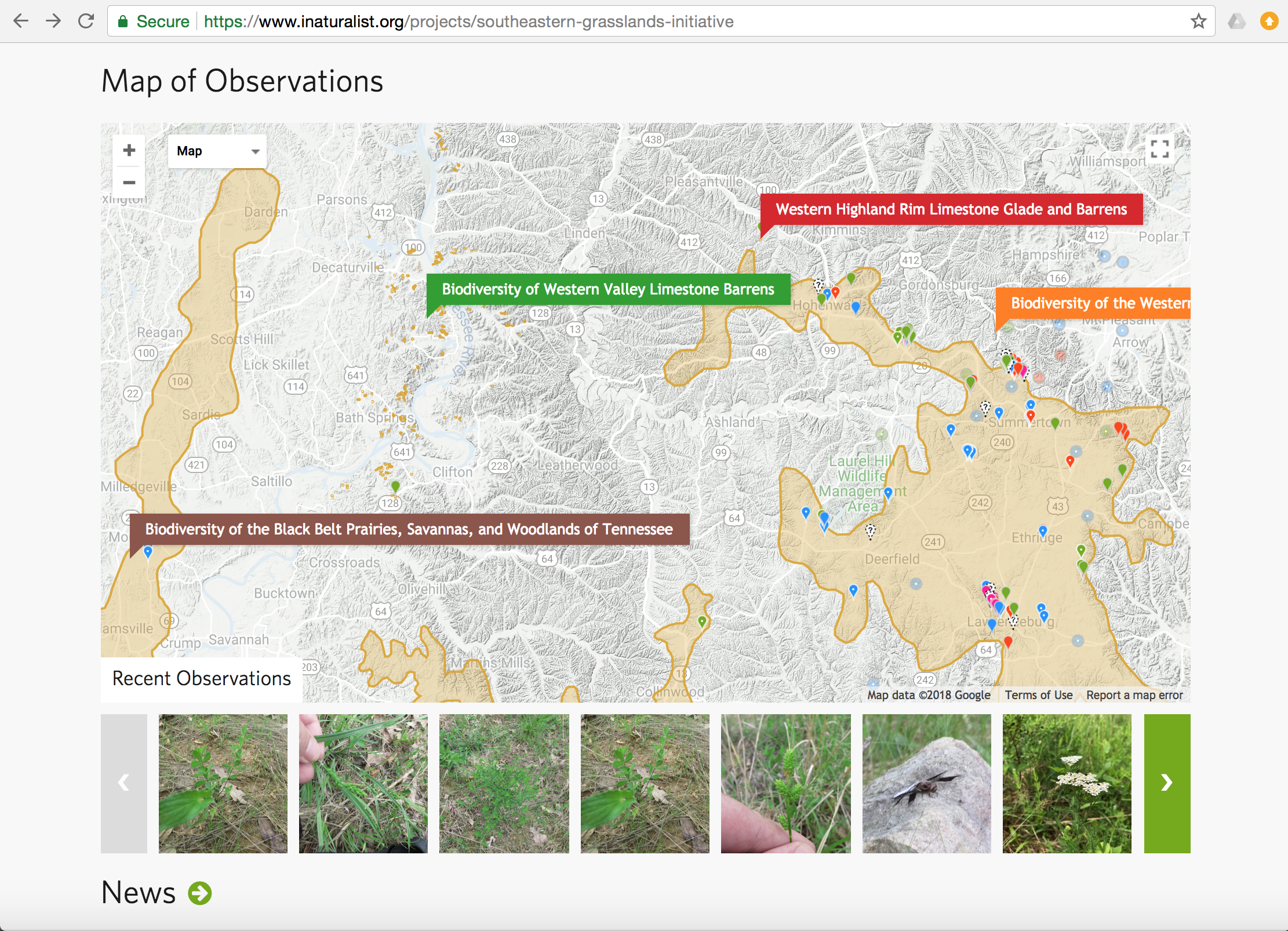Open the white yarrow flower observation thumbnail
This screenshot has width=1288, height=931.
pos(1067,783)
